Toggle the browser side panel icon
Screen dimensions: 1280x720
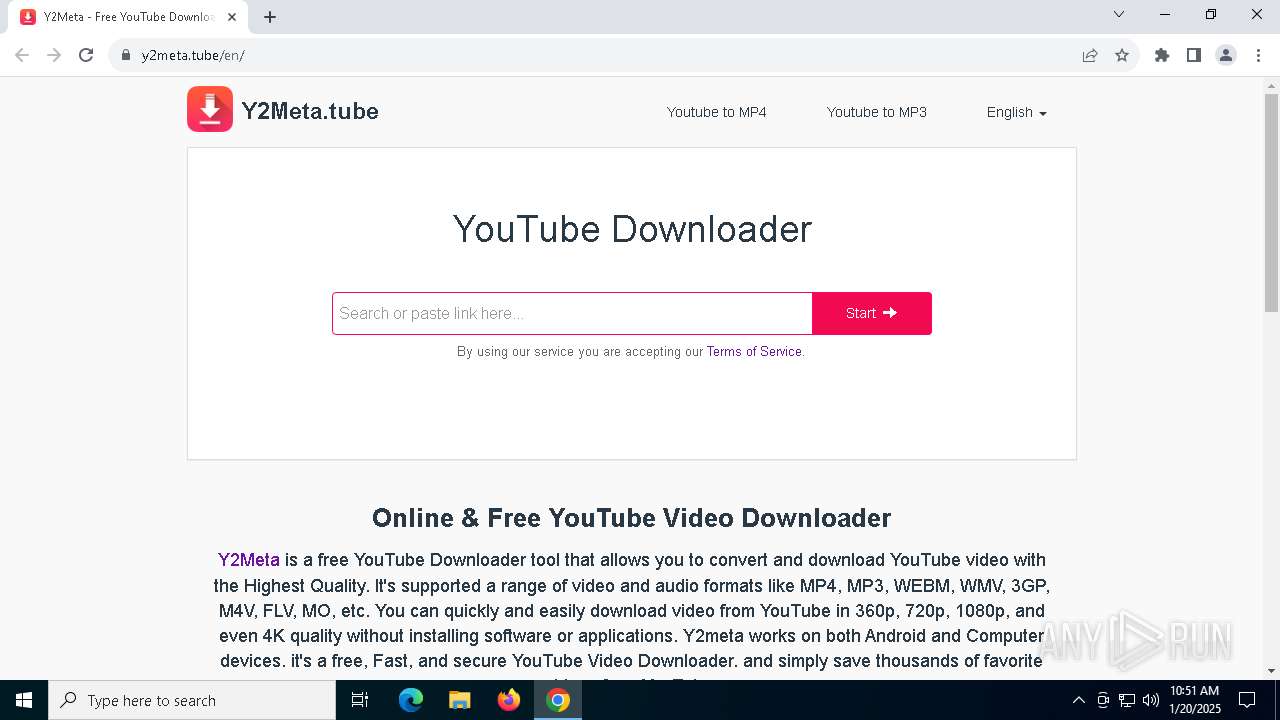click(x=1194, y=55)
